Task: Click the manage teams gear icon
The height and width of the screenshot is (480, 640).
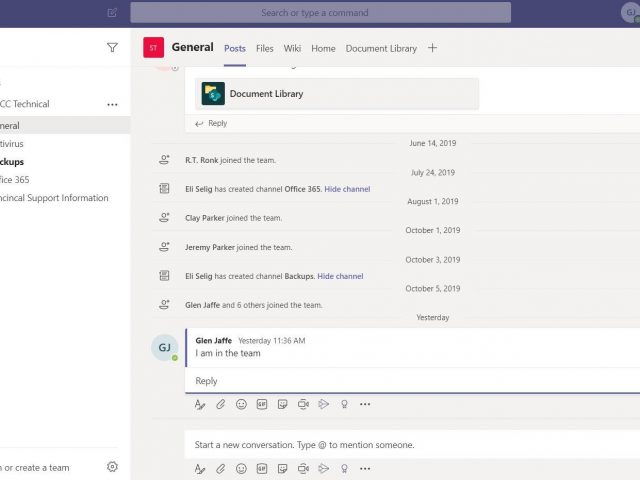Action: click(x=112, y=467)
